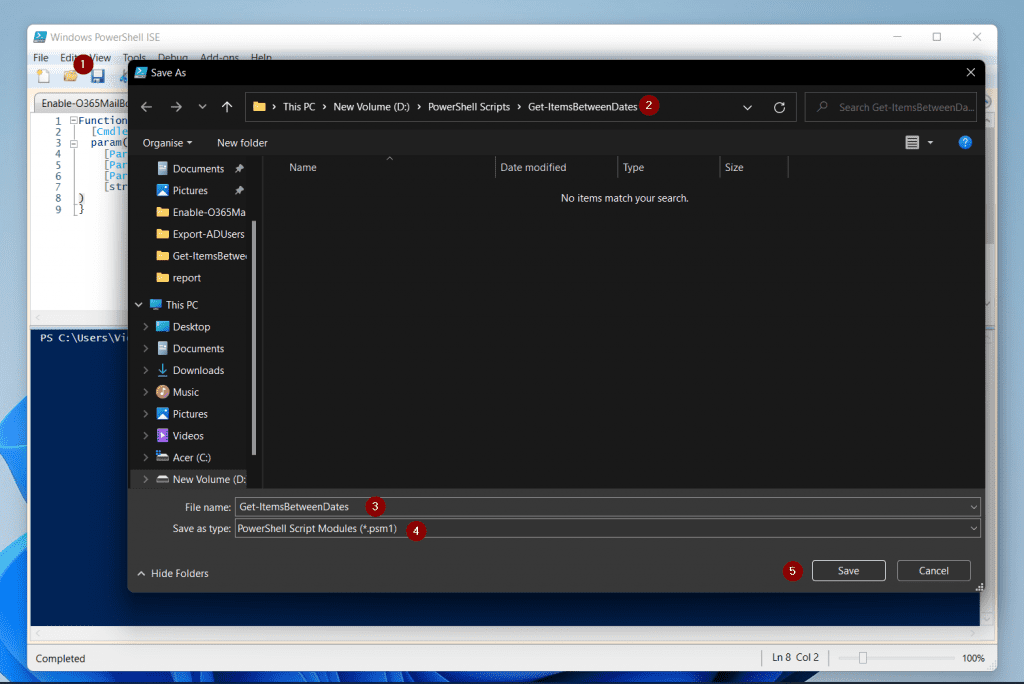
Task: Refresh the current folder listing
Action: [779, 107]
